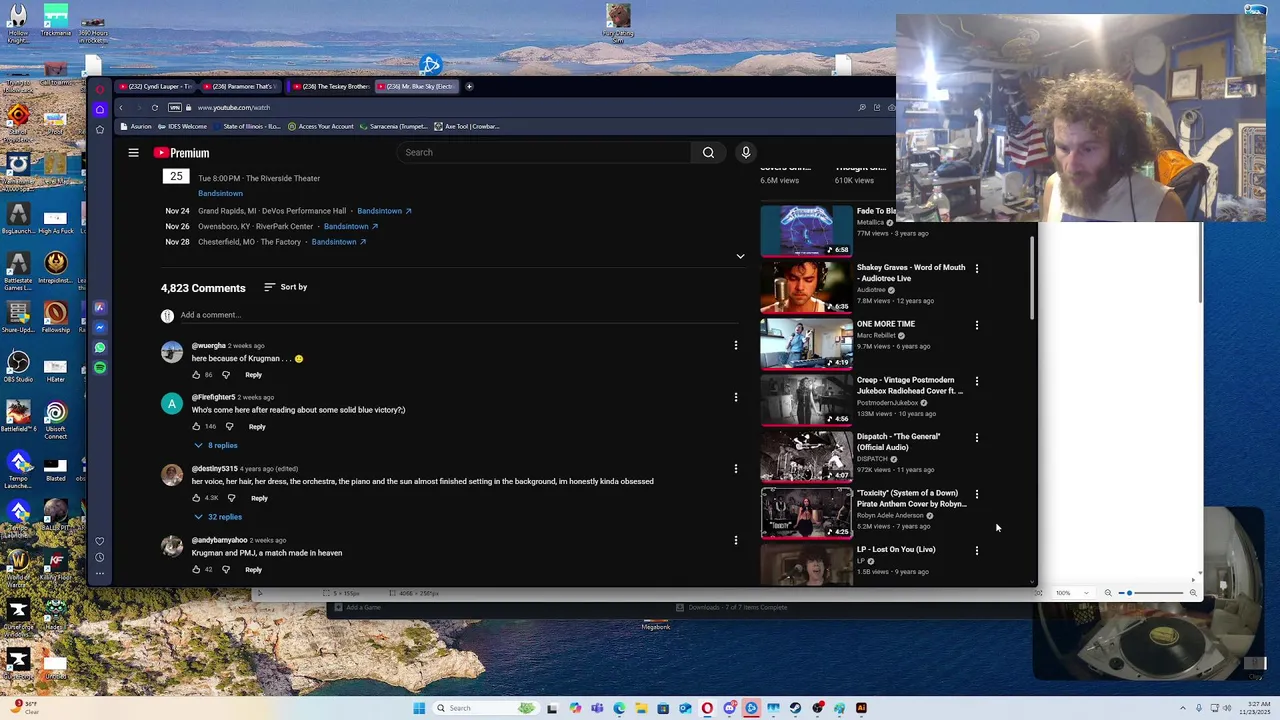
Task: Open Aria AI icon in Opera sidebar
Action: (100, 307)
